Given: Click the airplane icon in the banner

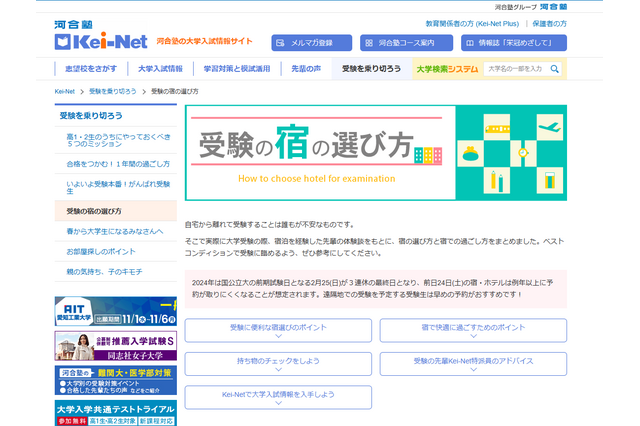Looking at the screenshot, I should 549,127.
